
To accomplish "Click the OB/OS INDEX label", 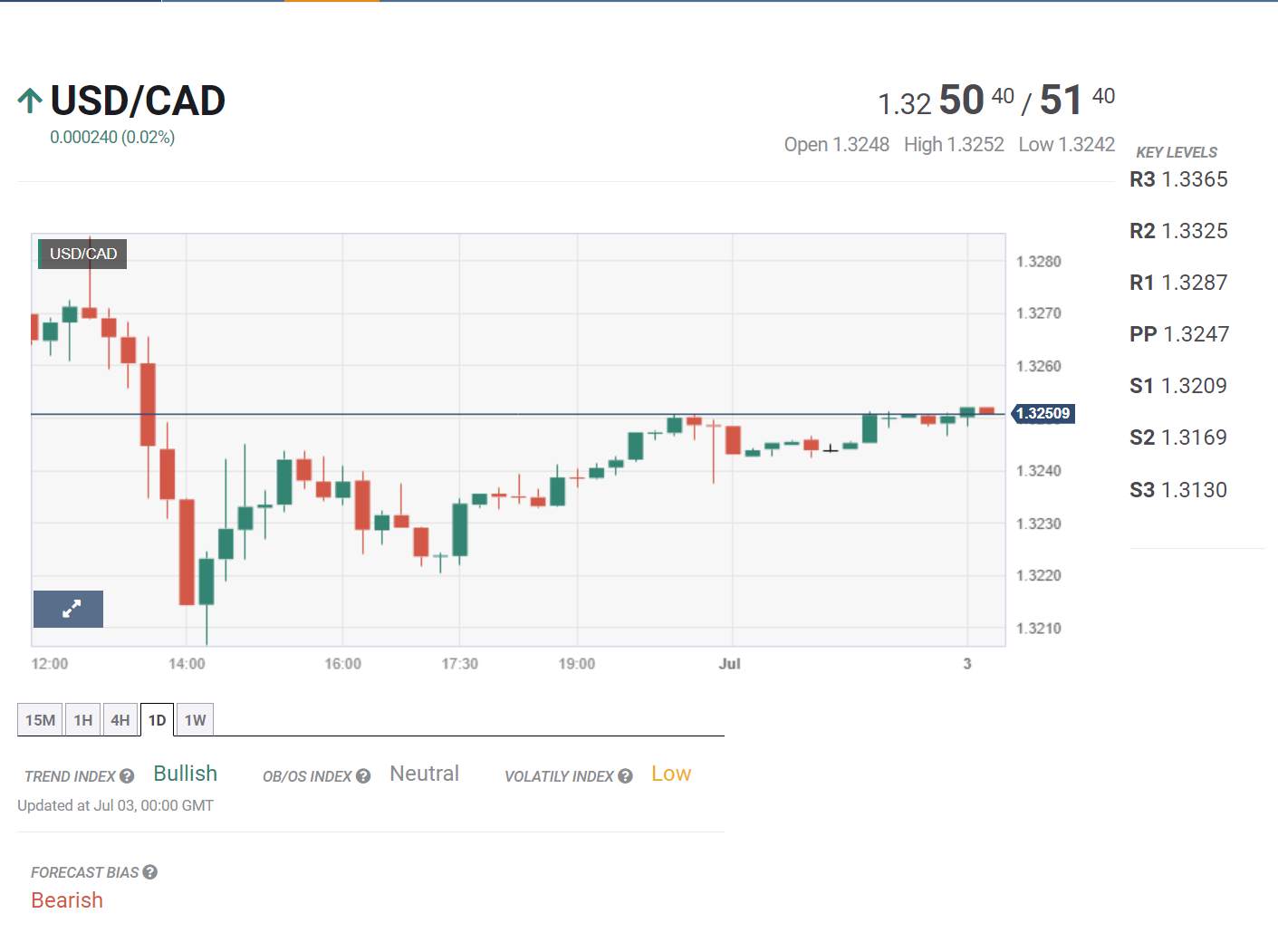I will 307,776.
